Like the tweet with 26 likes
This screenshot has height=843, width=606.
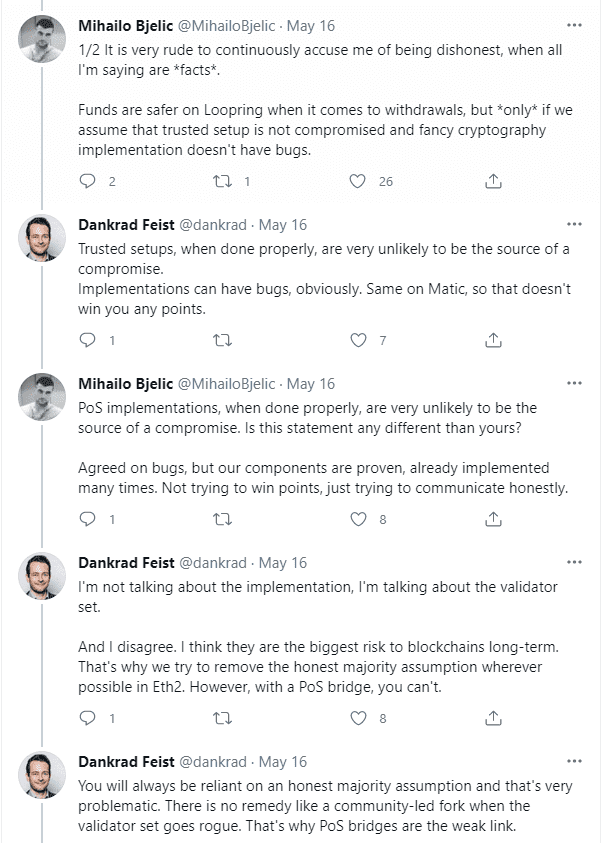[358, 181]
